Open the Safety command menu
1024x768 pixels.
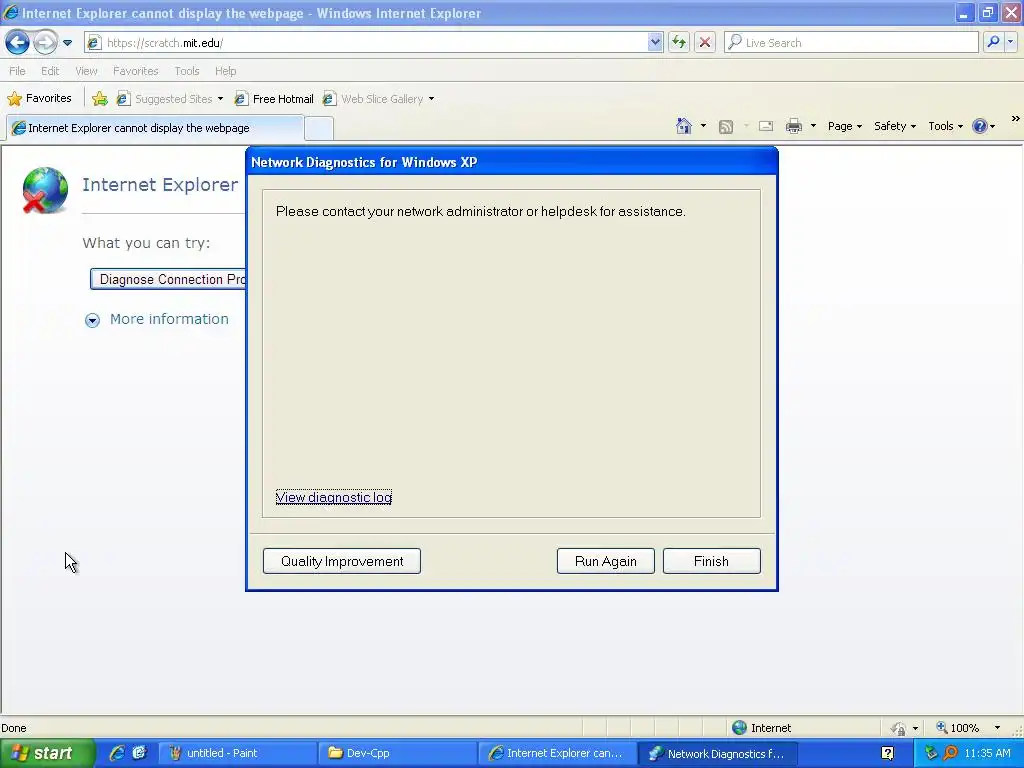pos(895,126)
